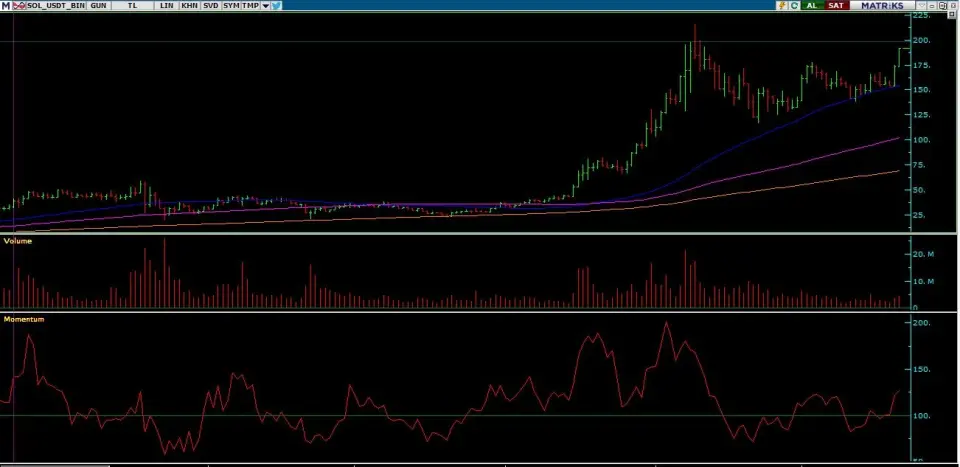
Task: Switch the price currency with TL
Action: 132,6
